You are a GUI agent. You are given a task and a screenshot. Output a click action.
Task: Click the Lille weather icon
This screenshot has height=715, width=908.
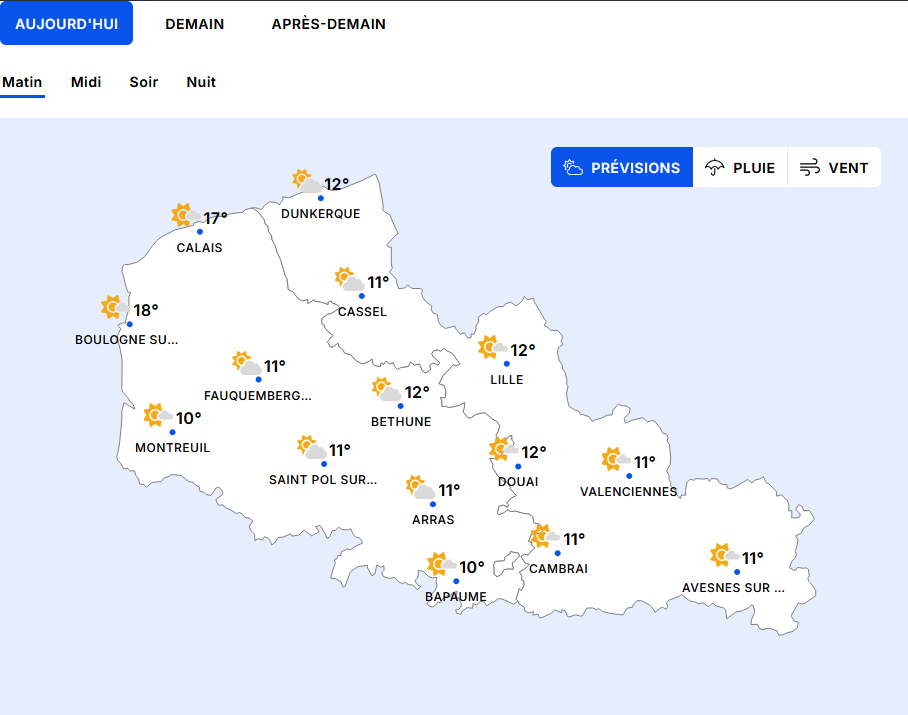point(493,347)
